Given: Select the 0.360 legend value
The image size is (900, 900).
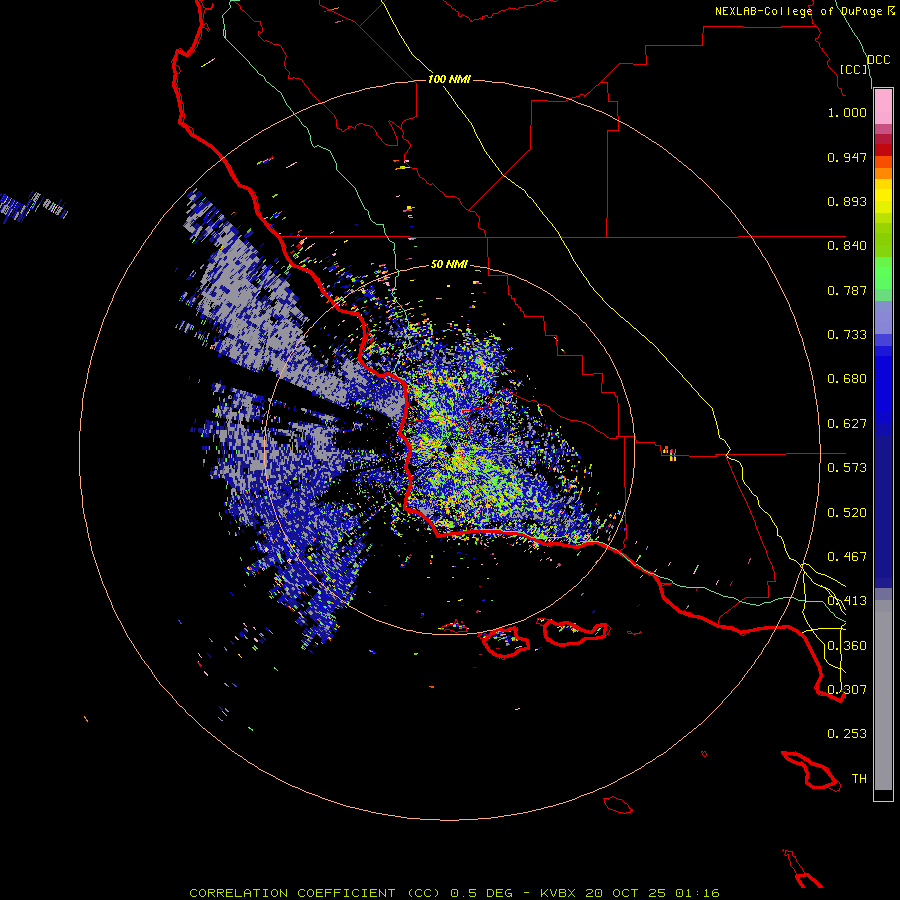Looking at the screenshot, I should pyautogui.click(x=847, y=646).
